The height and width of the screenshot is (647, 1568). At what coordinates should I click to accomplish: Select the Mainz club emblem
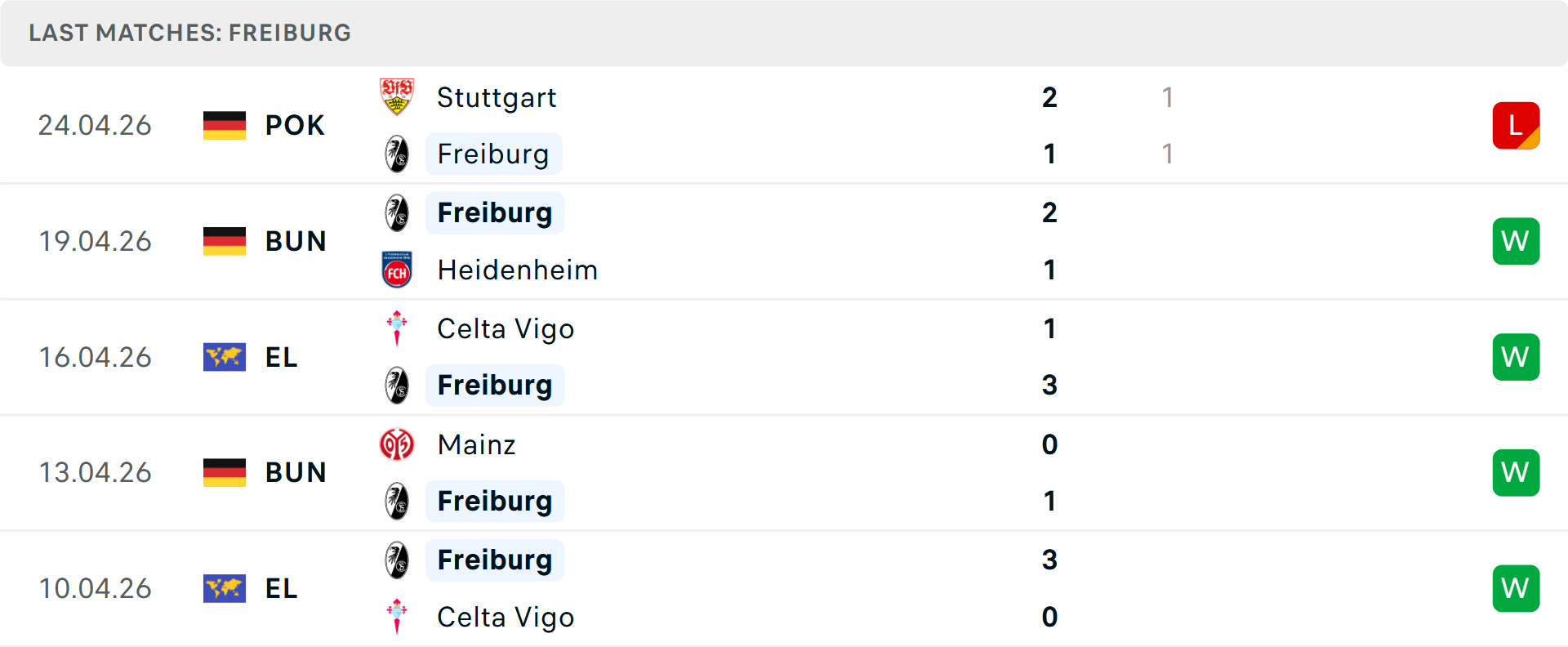click(x=398, y=444)
